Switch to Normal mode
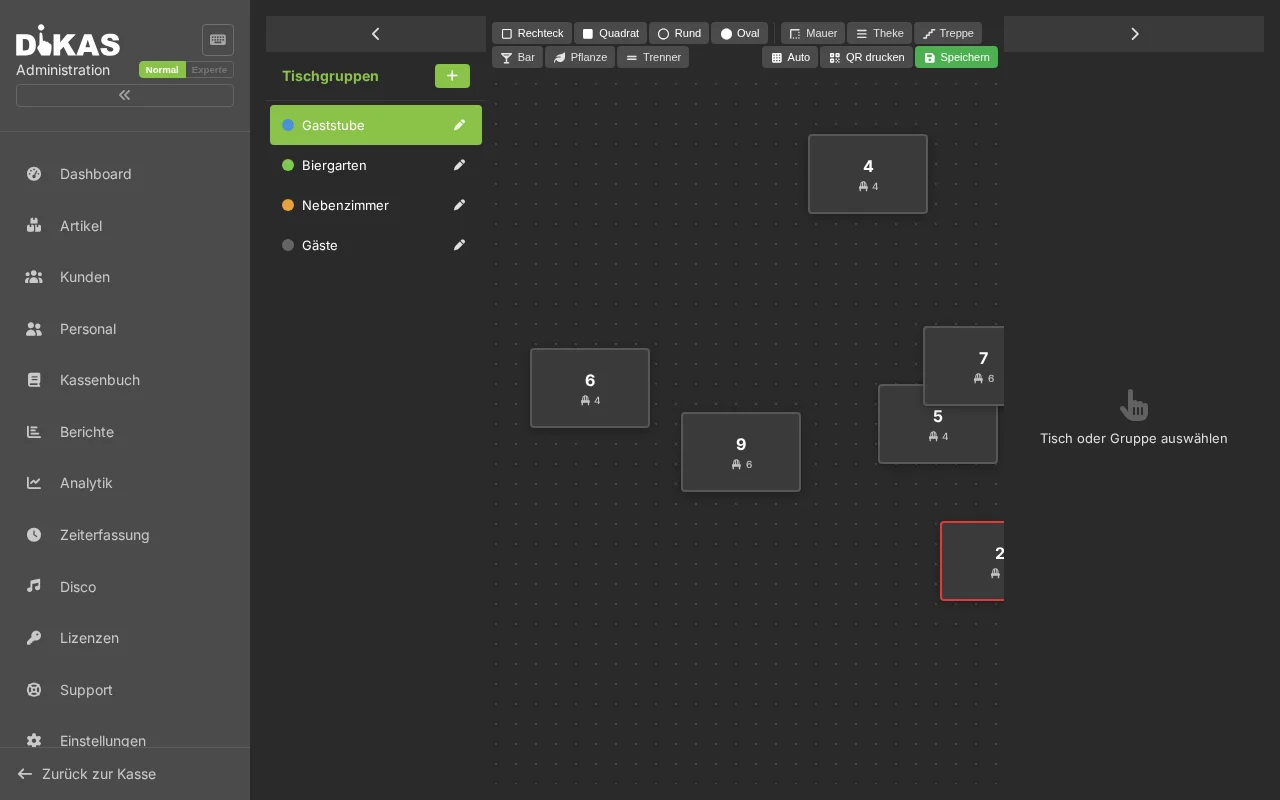Viewport: 1280px width, 800px height. point(162,70)
